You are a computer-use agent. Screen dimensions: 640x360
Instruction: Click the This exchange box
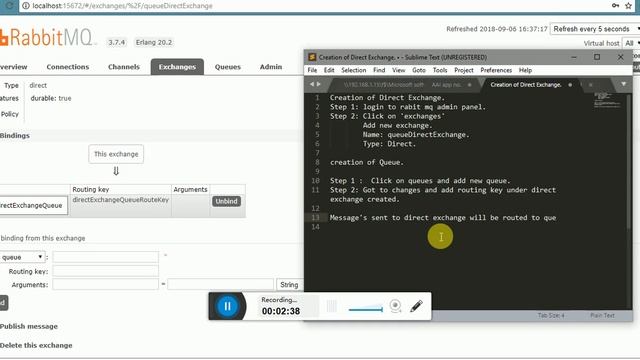[116, 154]
